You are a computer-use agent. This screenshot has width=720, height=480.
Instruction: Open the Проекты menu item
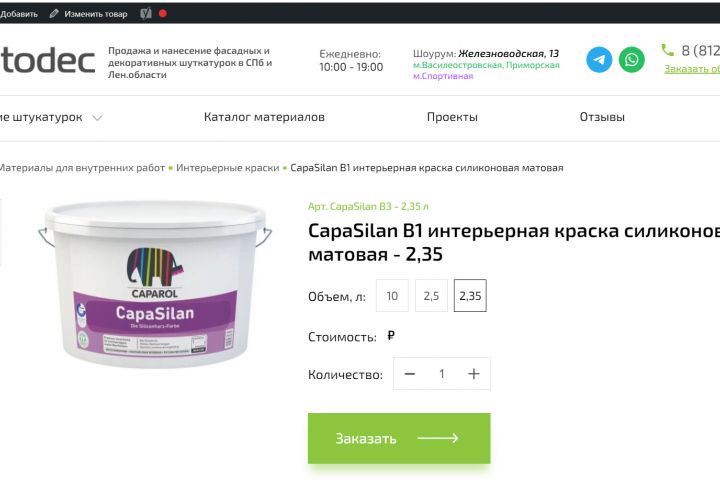[452, 117]
